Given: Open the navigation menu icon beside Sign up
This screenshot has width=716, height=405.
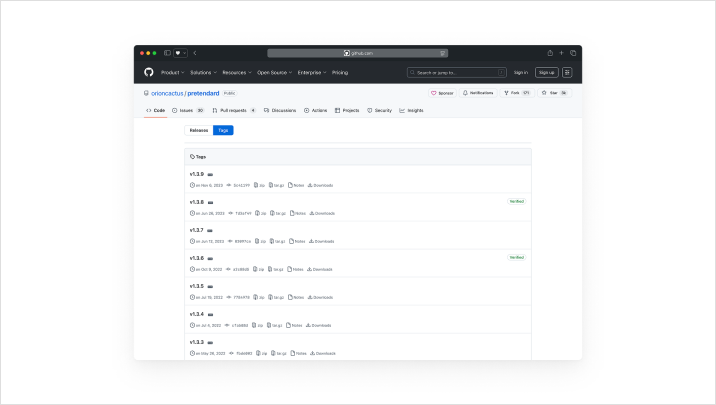Looking at the screenshot, I should [567, 72].
